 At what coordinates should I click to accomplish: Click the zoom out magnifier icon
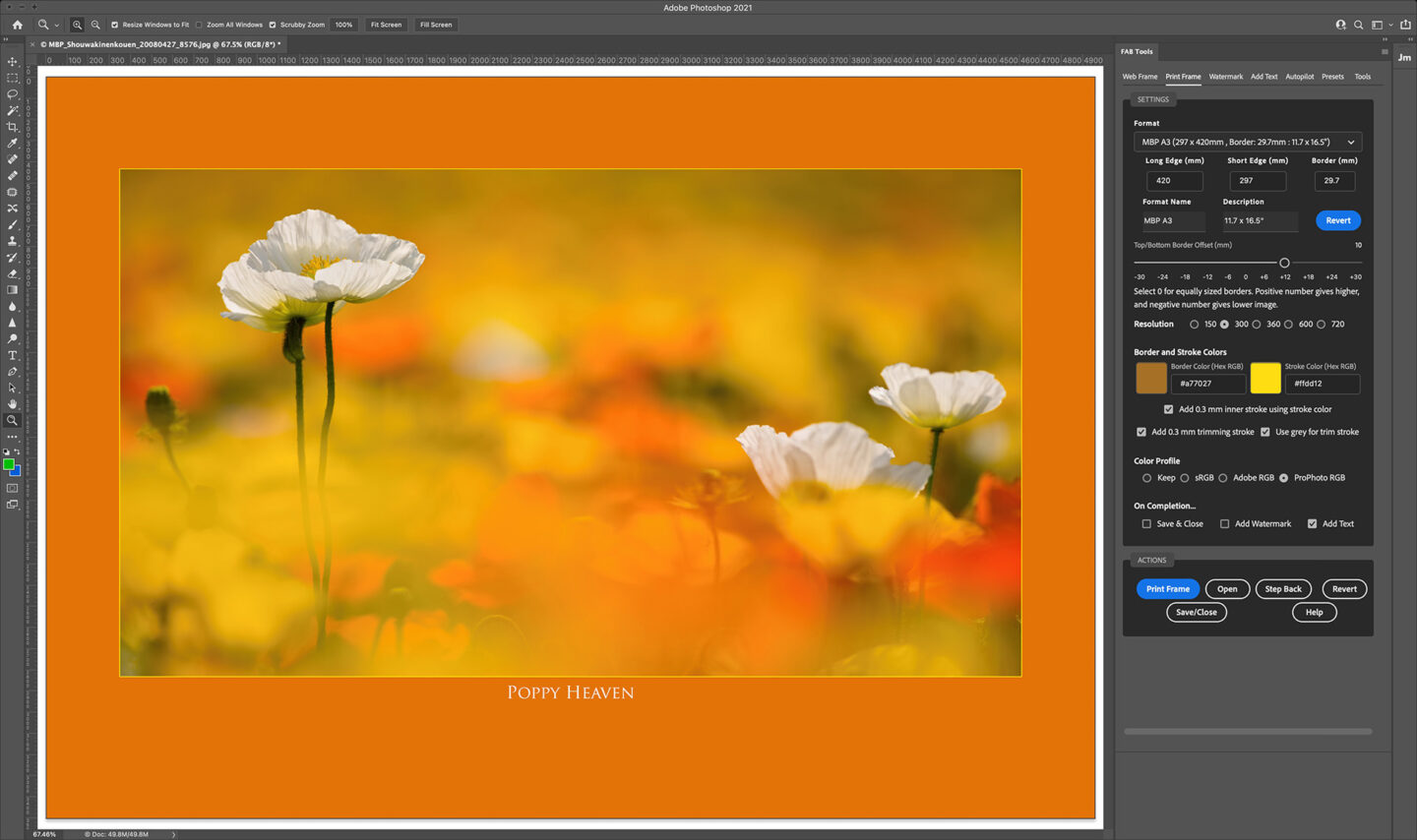pos(95,25)
